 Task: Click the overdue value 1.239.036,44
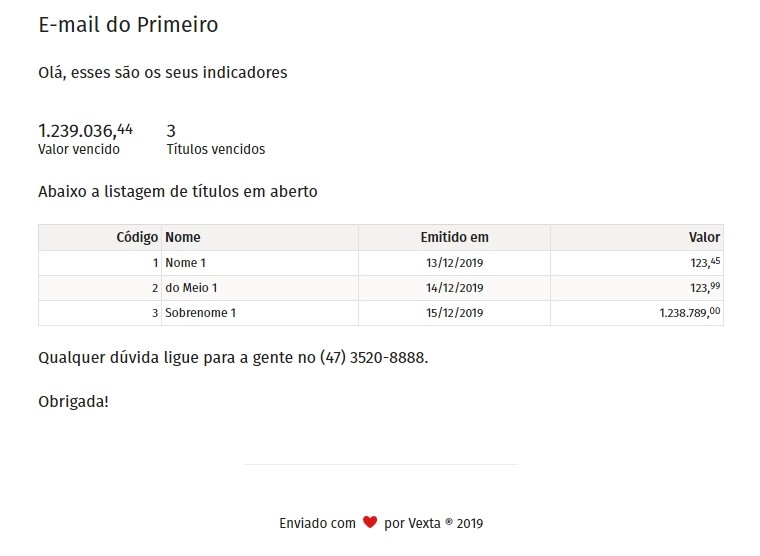85,130
